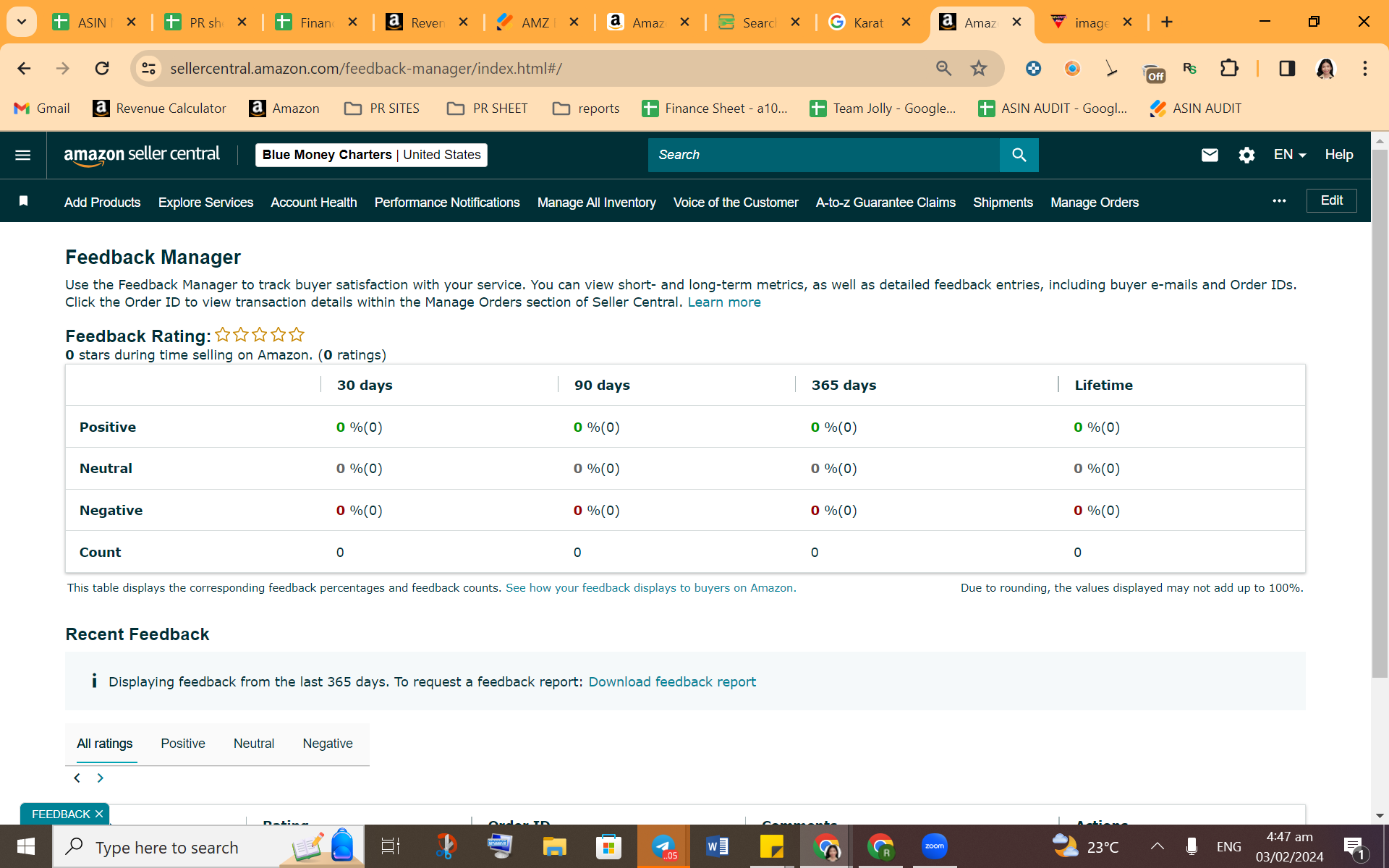Open Account Health in navigation bar
This screenshot has height=868, width=1389.
click(314, 203)
